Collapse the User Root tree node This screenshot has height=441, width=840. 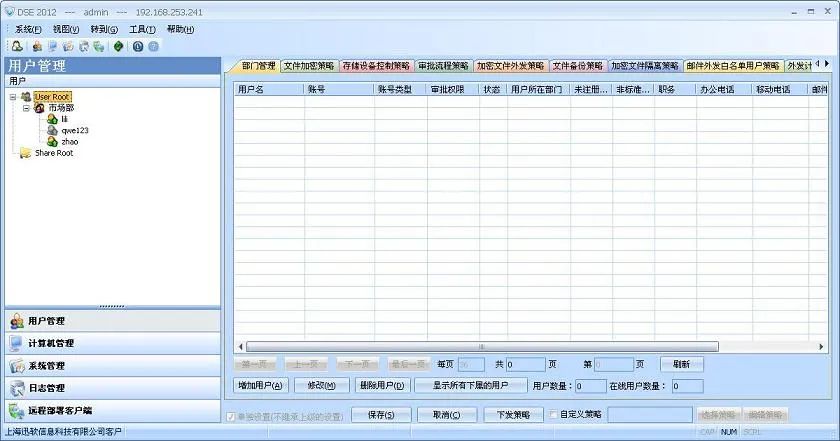pyautogui.click(x=13, y=97)
